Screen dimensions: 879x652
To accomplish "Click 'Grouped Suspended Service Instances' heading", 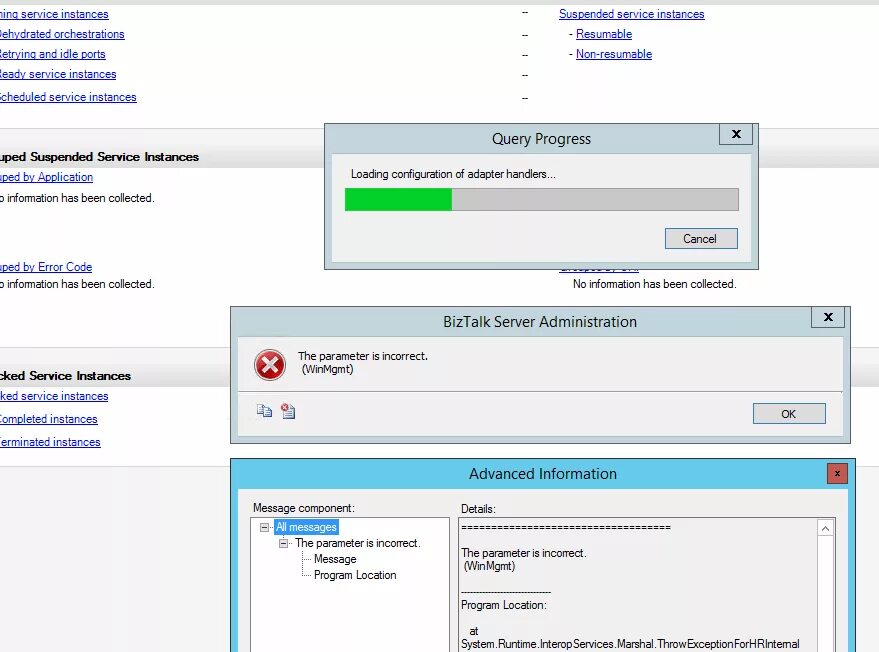I will tap(99, 157).
